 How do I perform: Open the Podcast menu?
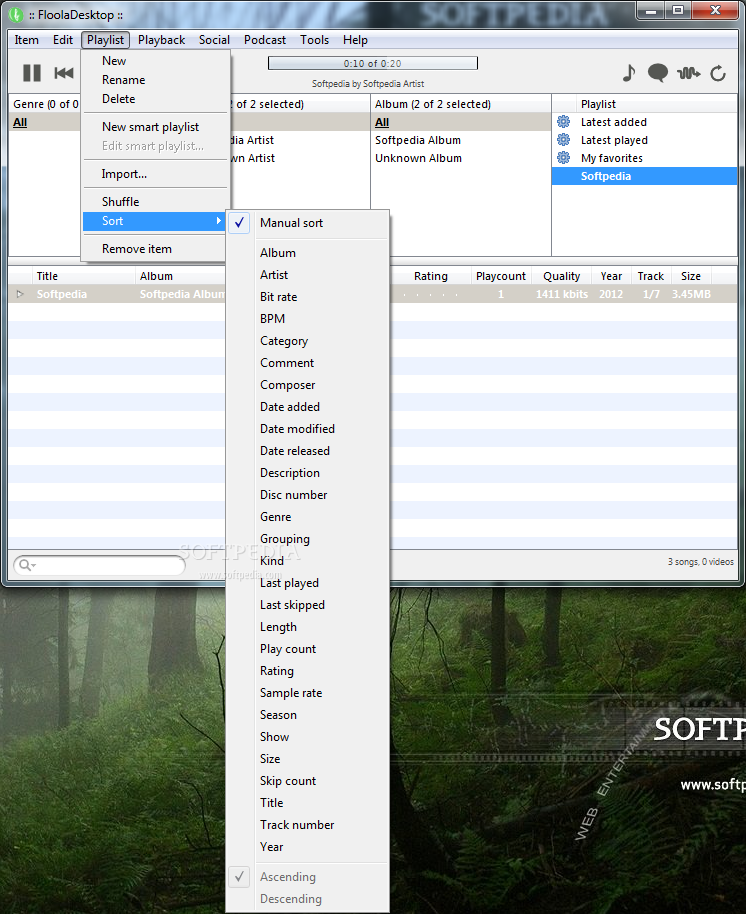tap(265, 40)
